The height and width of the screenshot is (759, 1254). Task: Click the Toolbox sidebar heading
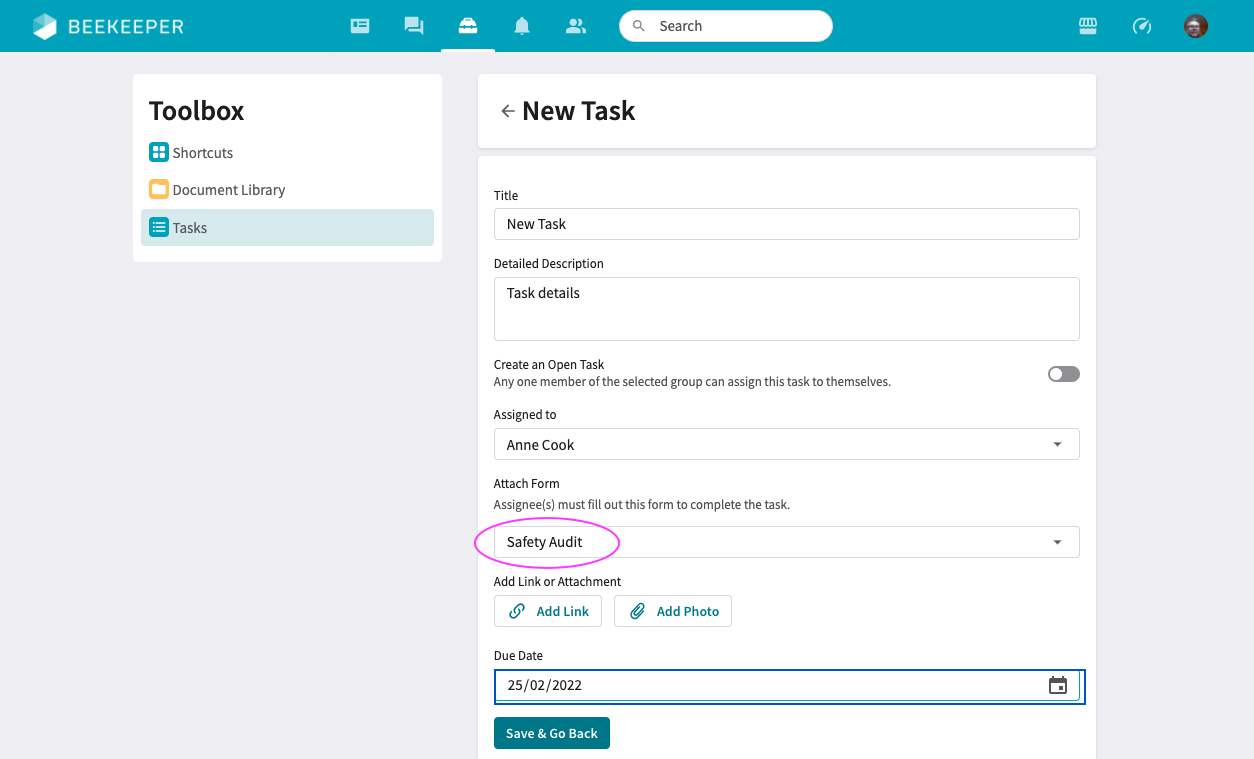coord(197,111)
